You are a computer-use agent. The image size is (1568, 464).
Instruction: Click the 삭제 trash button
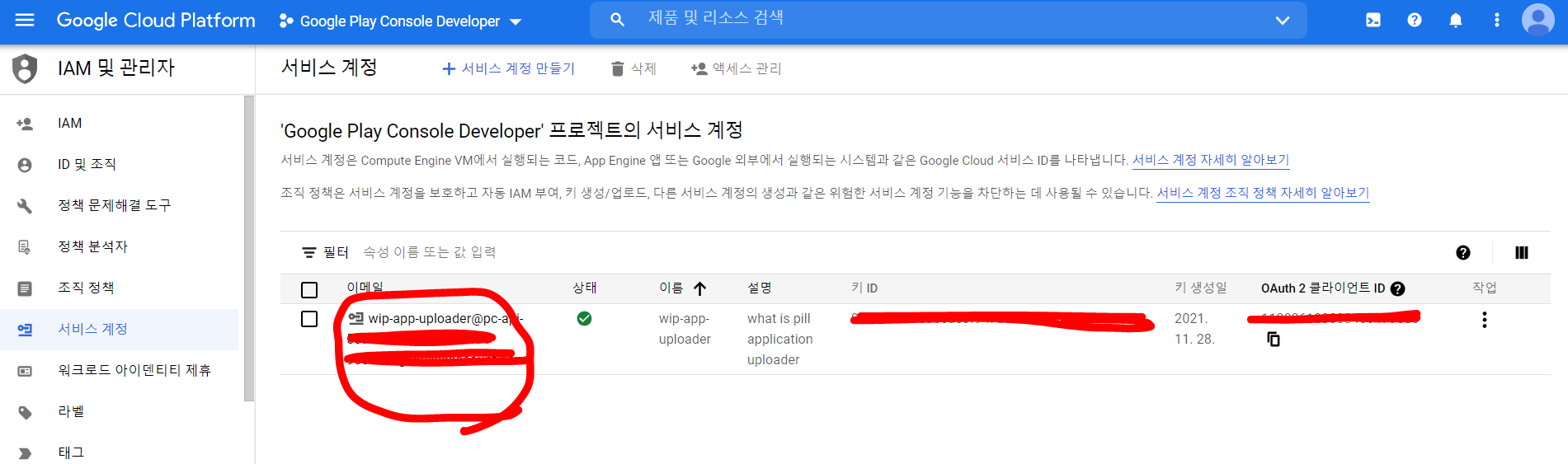633,68
